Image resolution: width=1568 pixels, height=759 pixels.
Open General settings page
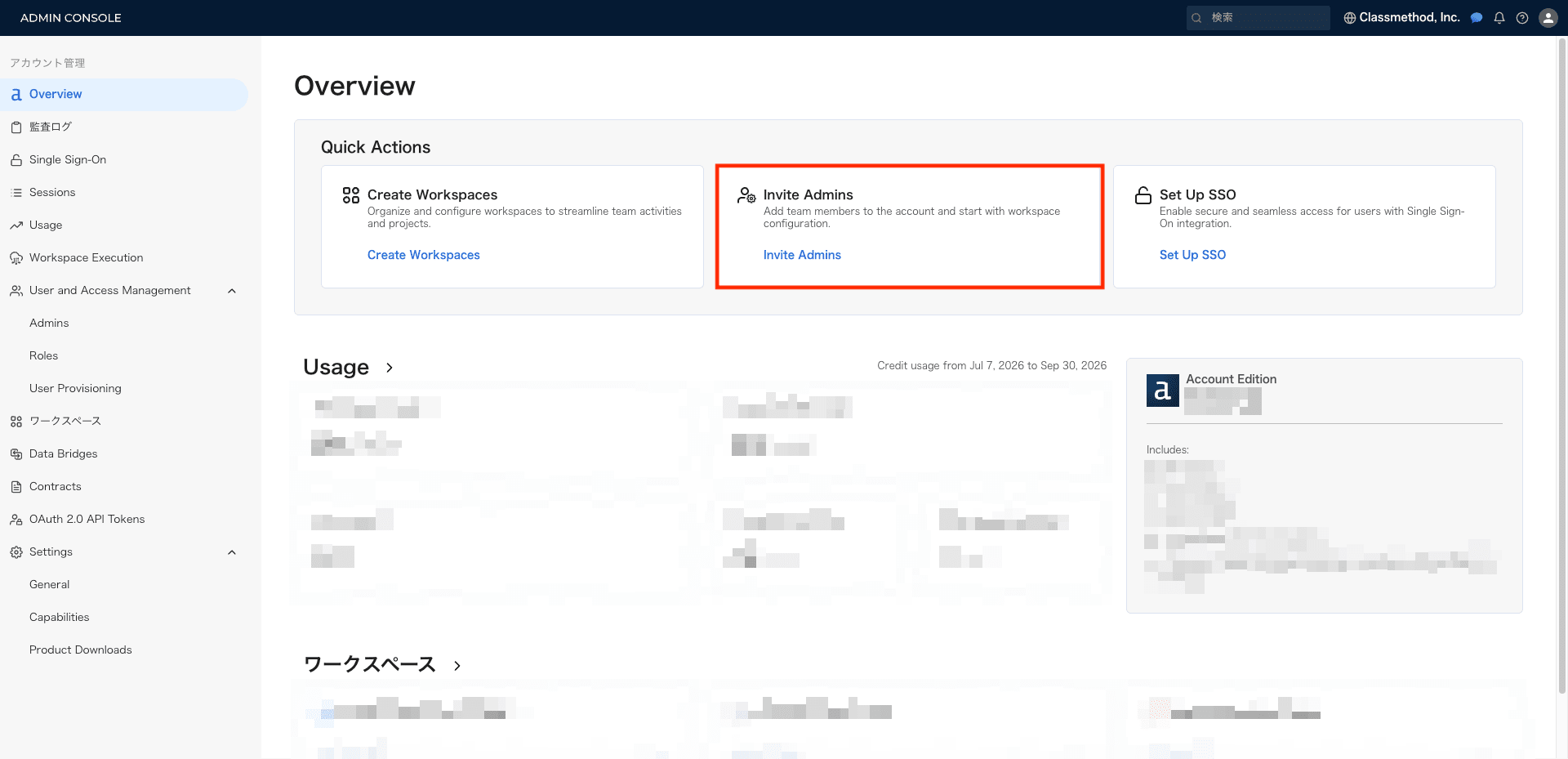pyautogui.click(x=49, y=584)
